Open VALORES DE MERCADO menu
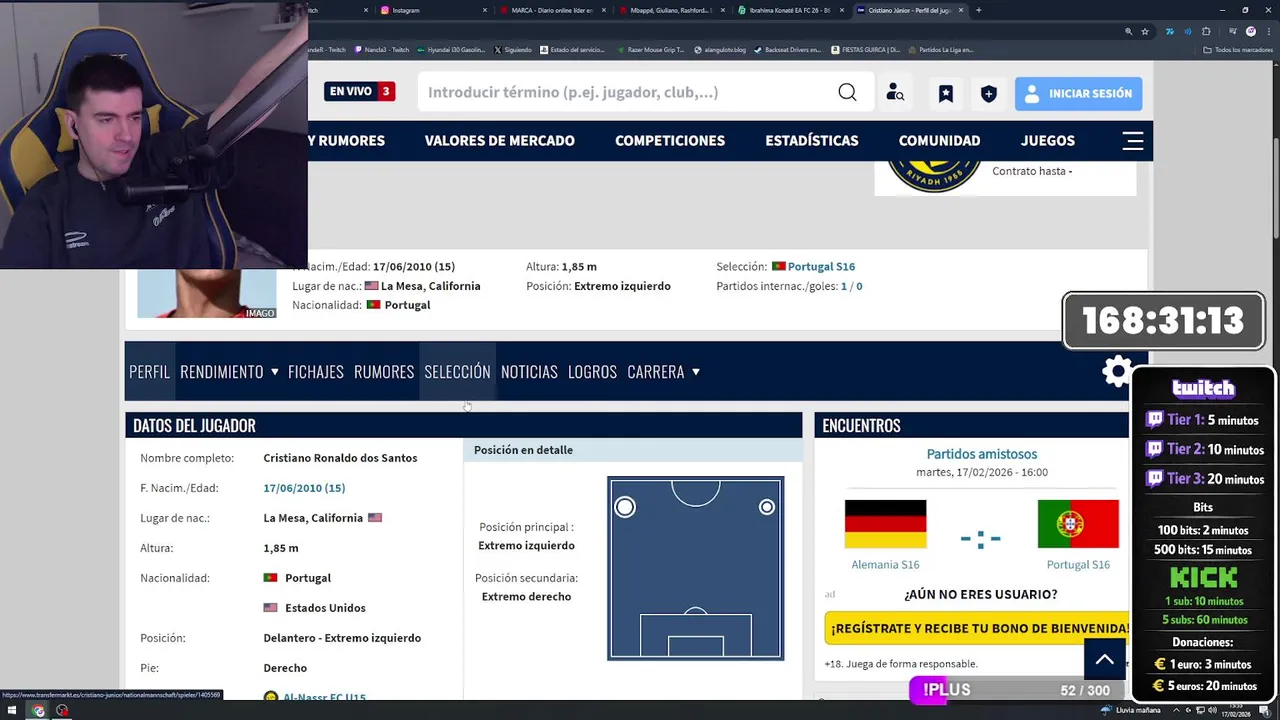This screenshot has height=720, width=1280. coord(499,141)
